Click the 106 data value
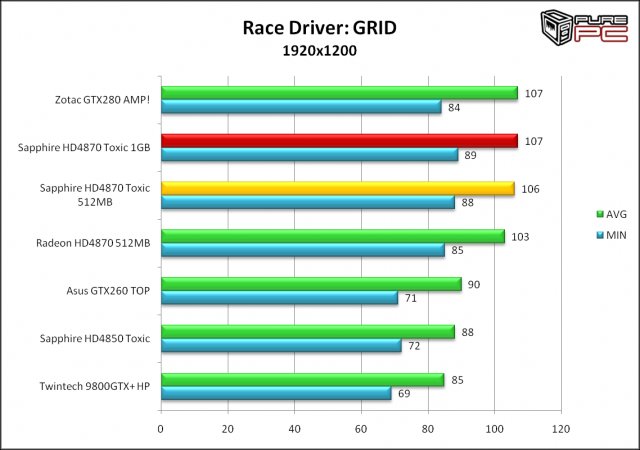This screenshot has width=640, height=450. (530, 189)
